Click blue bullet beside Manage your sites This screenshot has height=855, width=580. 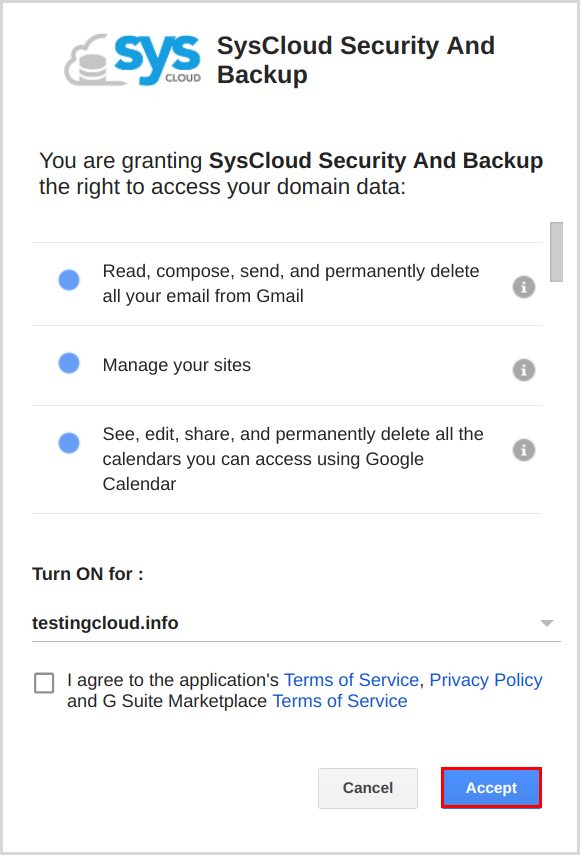69,363
